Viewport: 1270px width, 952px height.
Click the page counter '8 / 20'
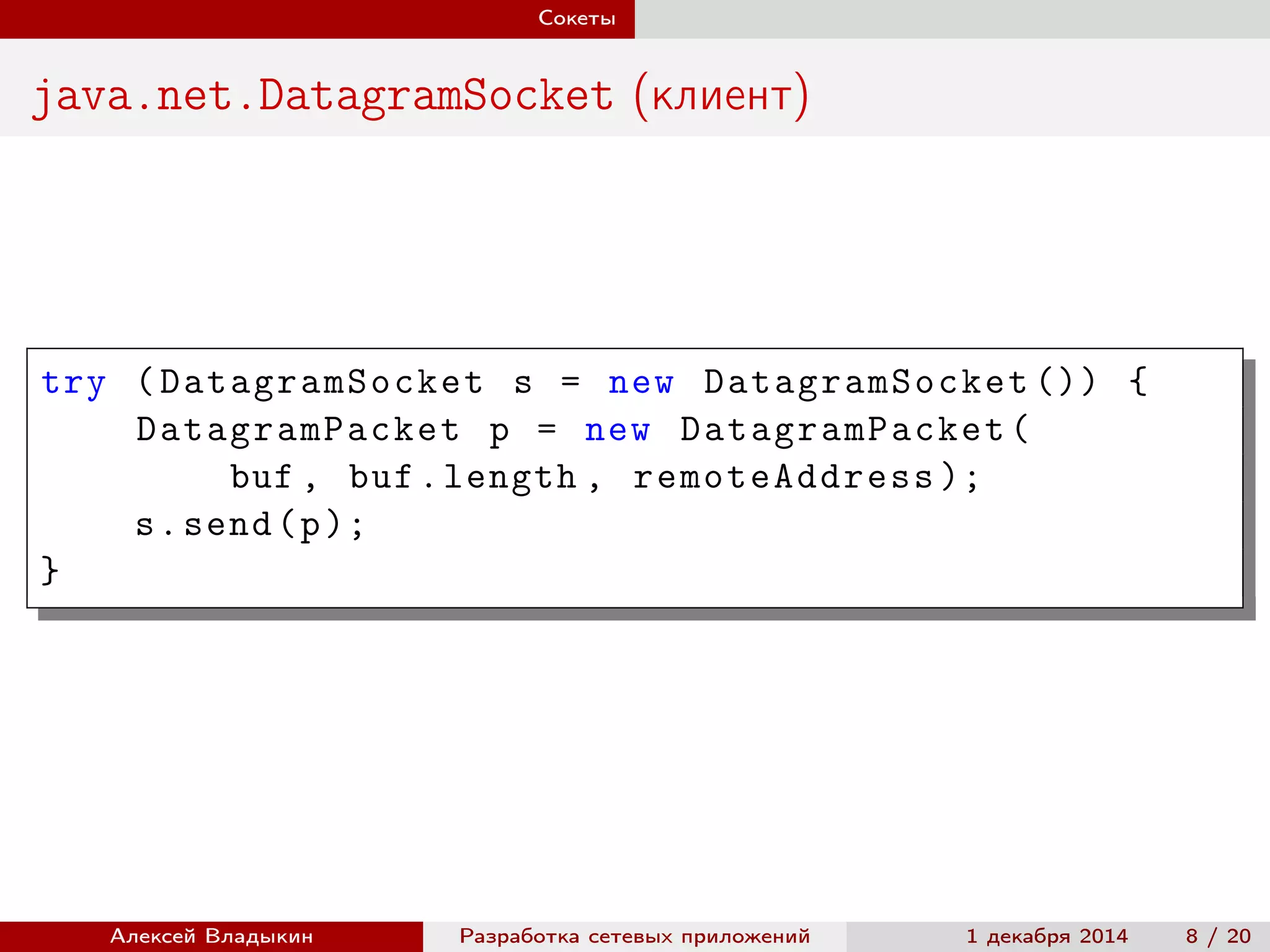(1218, 936)
